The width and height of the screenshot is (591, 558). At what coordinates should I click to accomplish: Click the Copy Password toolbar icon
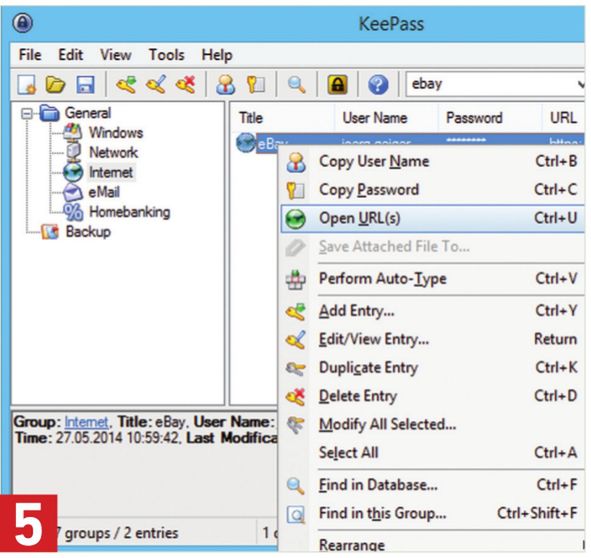tap(256, 84)
